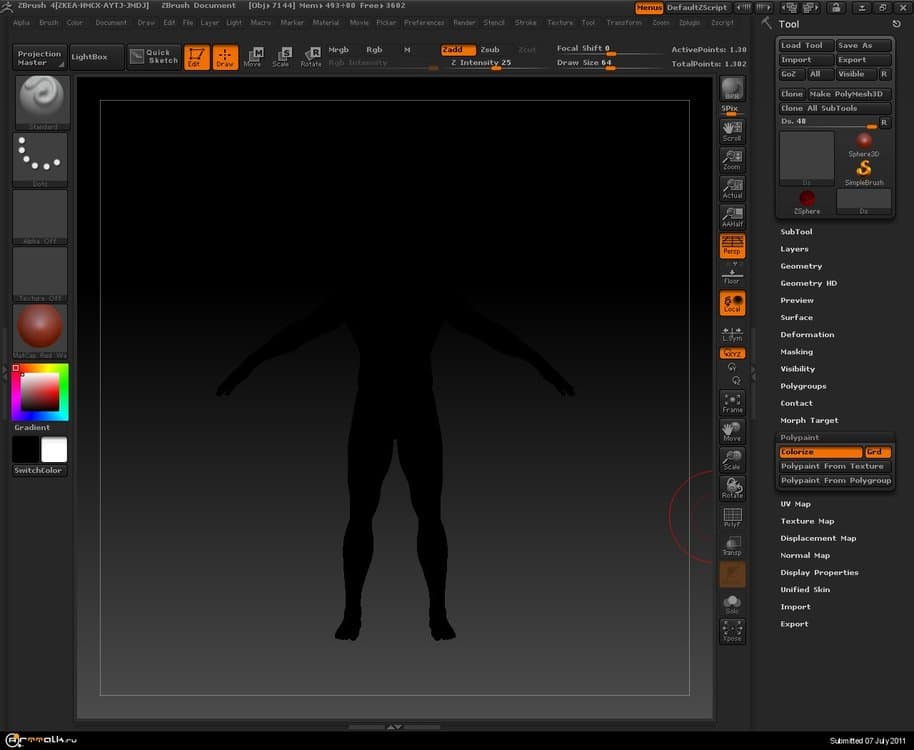Toggle Local transformations button
The width and height of the screenshot is (914, 750).
(x=732, y=303)
